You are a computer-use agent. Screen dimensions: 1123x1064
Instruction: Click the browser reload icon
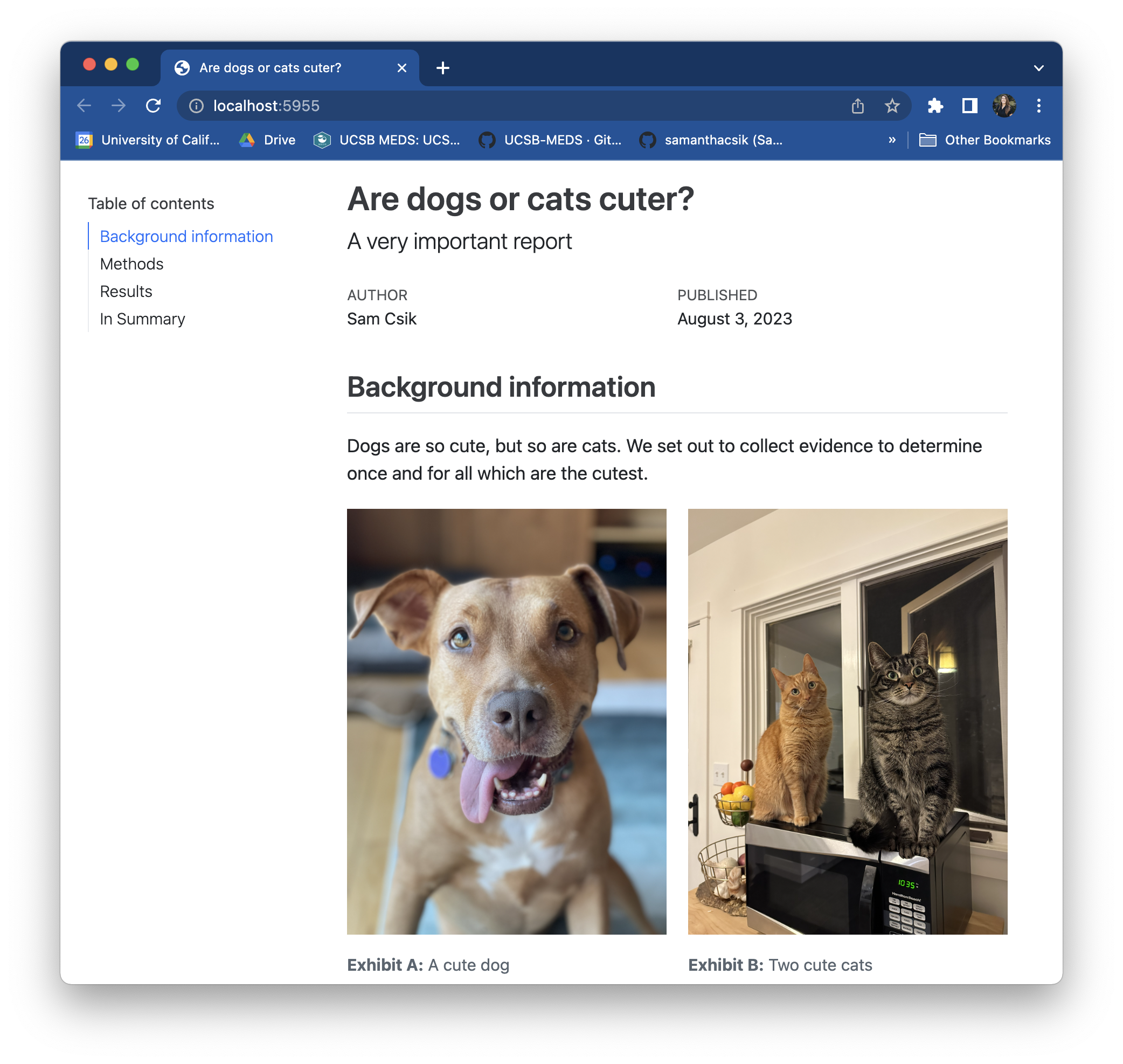click(153, 106)
